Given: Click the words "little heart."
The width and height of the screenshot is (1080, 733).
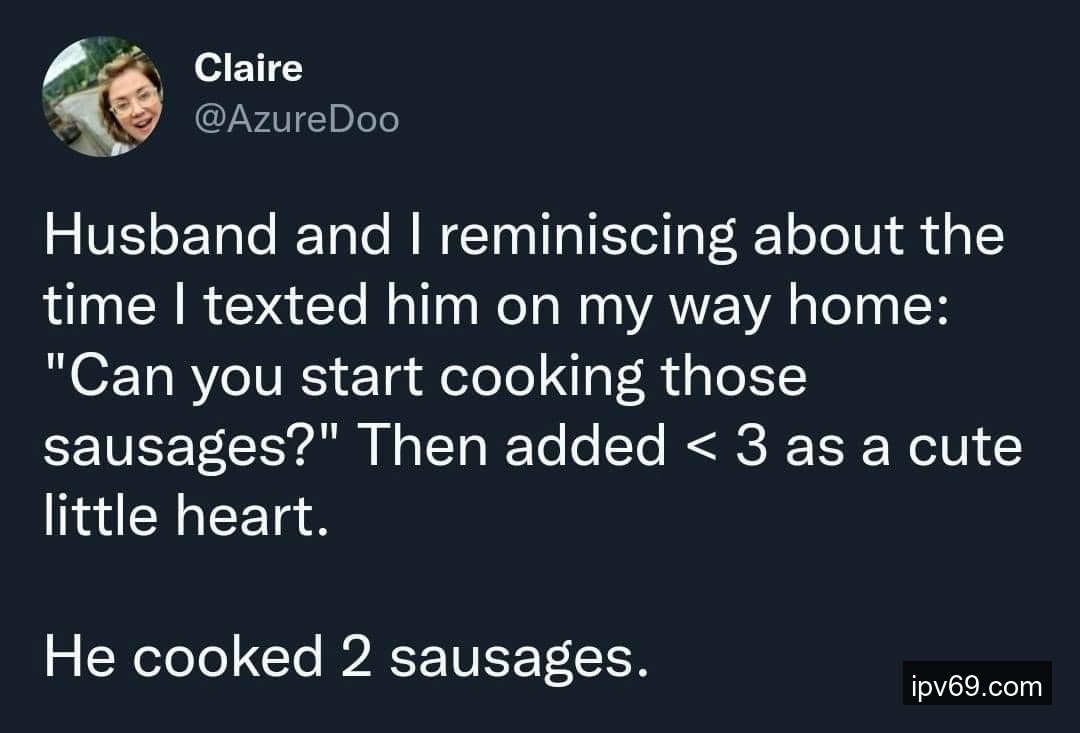Looking at the screenshot, I should click(x=186, y=515).
